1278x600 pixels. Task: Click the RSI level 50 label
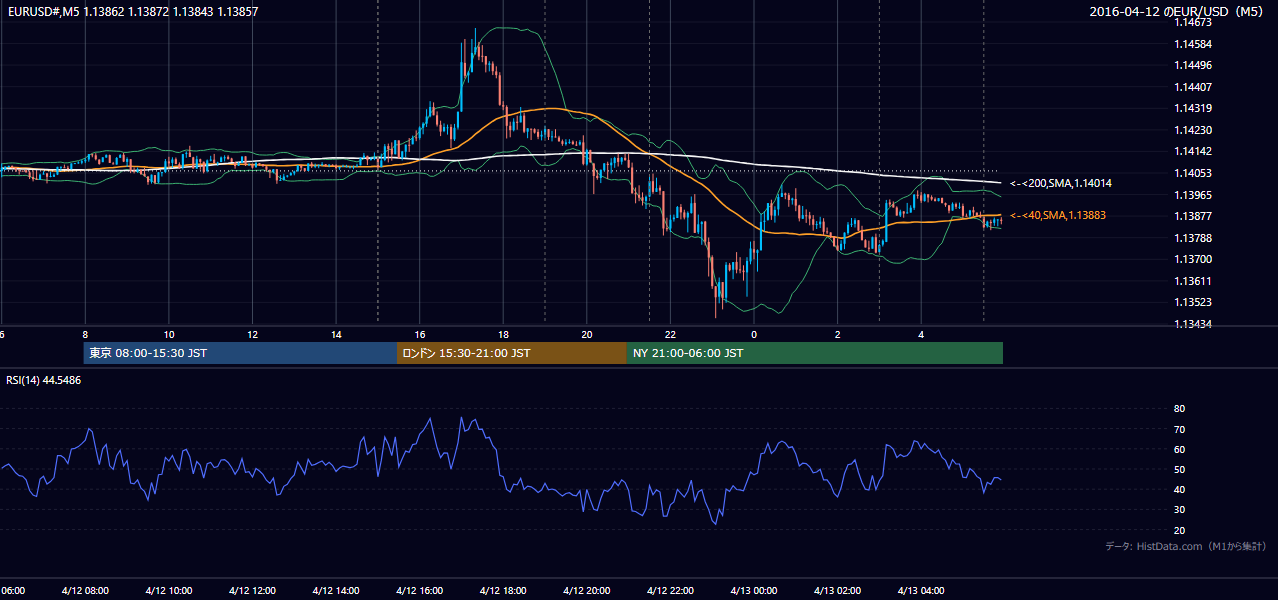[x=1179, y=469]
